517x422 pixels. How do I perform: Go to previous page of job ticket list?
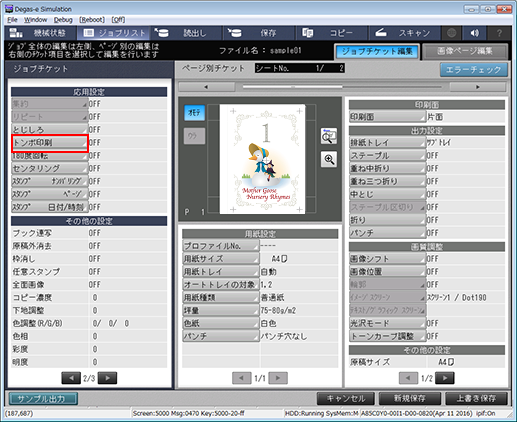pyautogui.click(x=71, y=378)
